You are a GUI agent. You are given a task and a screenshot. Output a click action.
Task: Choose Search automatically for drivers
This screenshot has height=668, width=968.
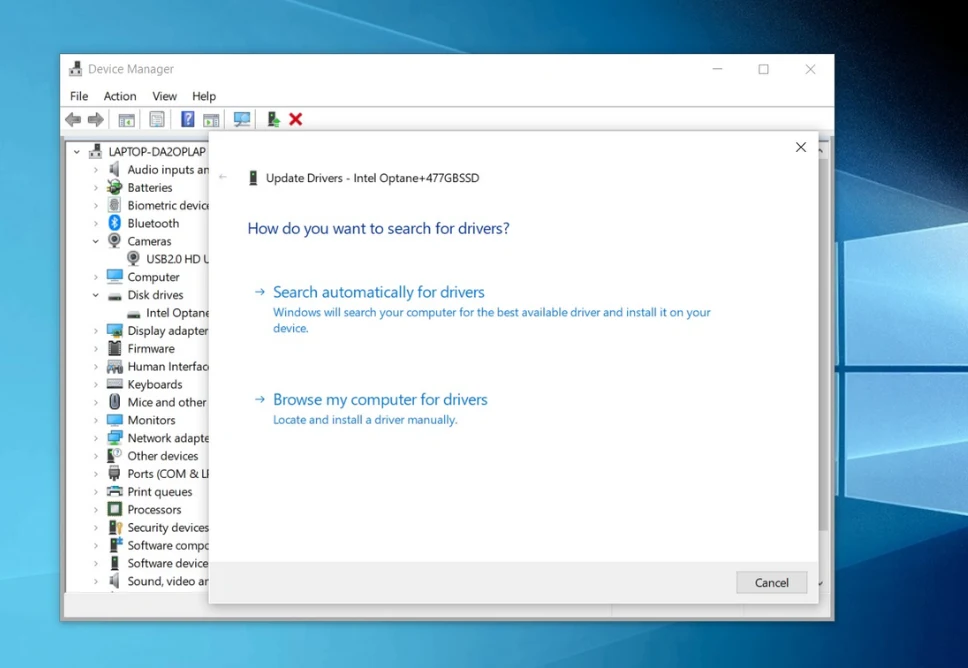(x=378, y=291)
